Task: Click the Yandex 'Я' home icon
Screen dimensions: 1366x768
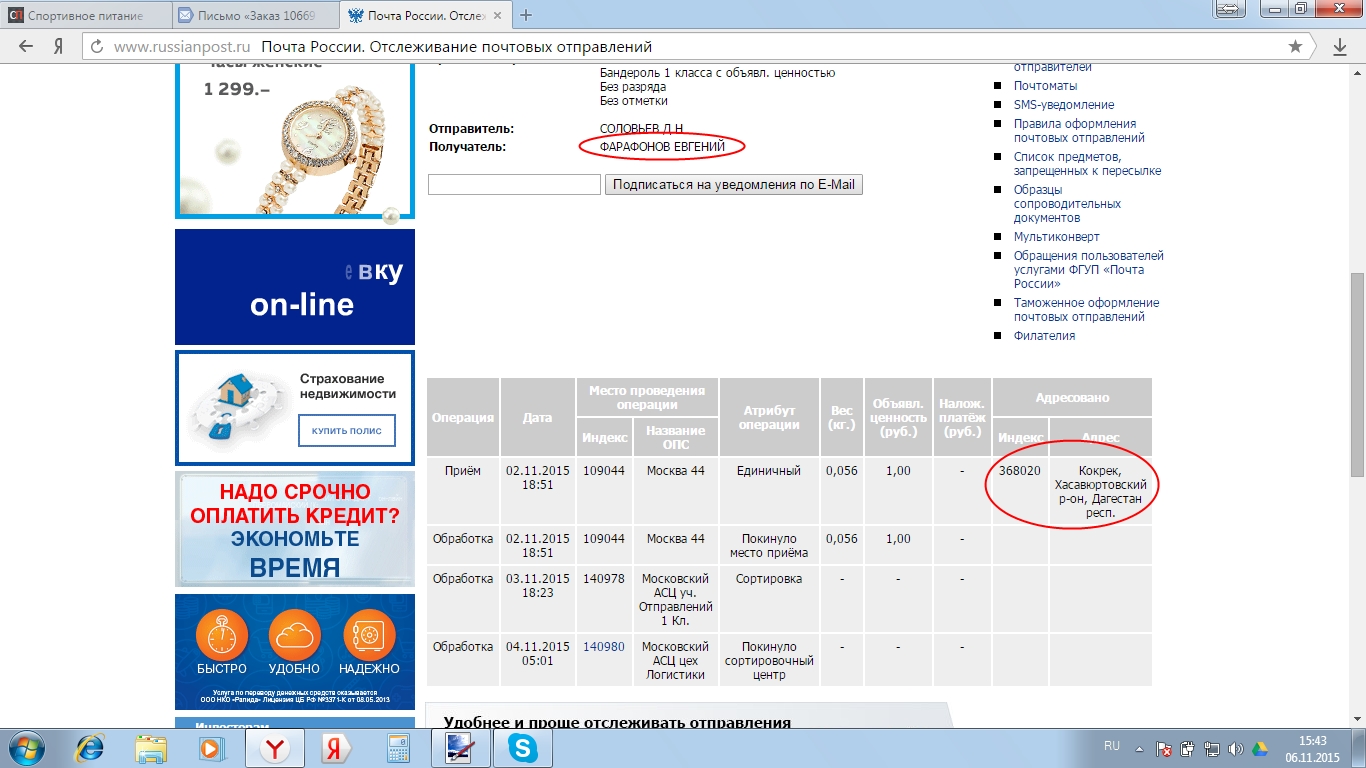Action: (x=59, y=47)
